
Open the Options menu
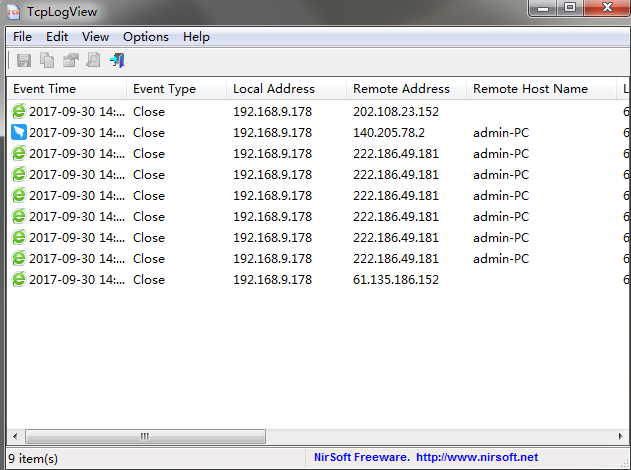click(146, 37)
